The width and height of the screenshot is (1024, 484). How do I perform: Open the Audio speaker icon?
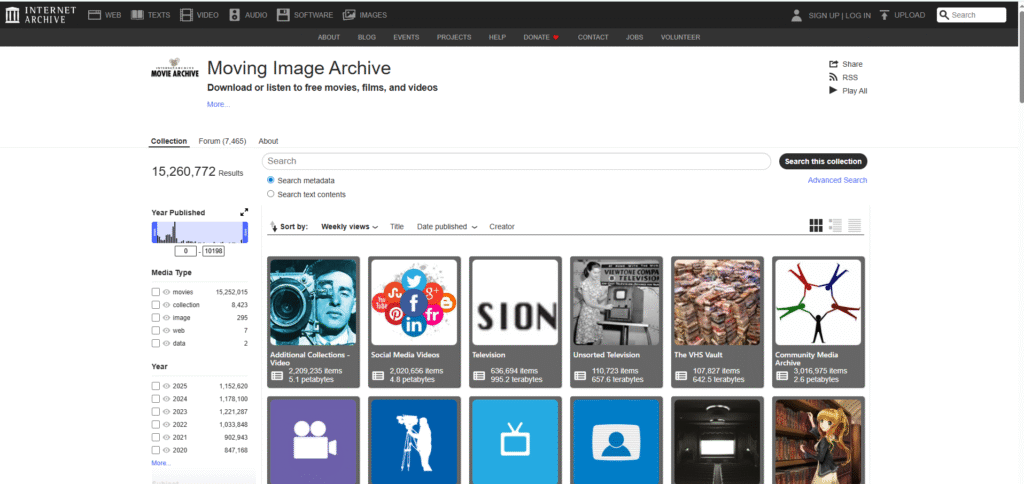coord(235,14)
